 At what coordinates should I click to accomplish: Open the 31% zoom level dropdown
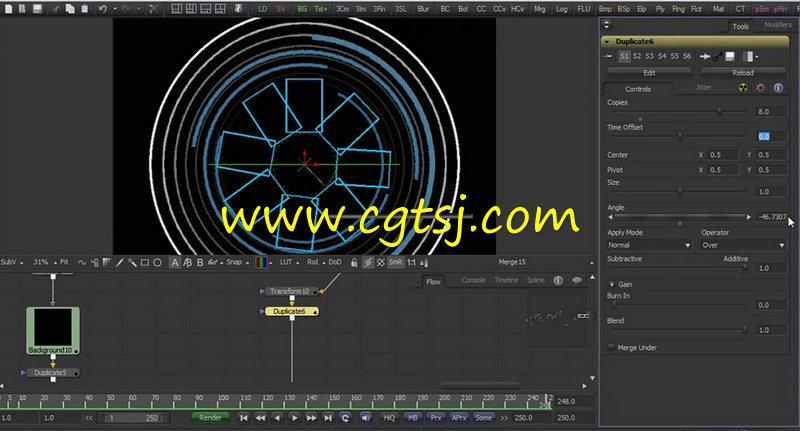pyautogui.click(x=43, y=262)
